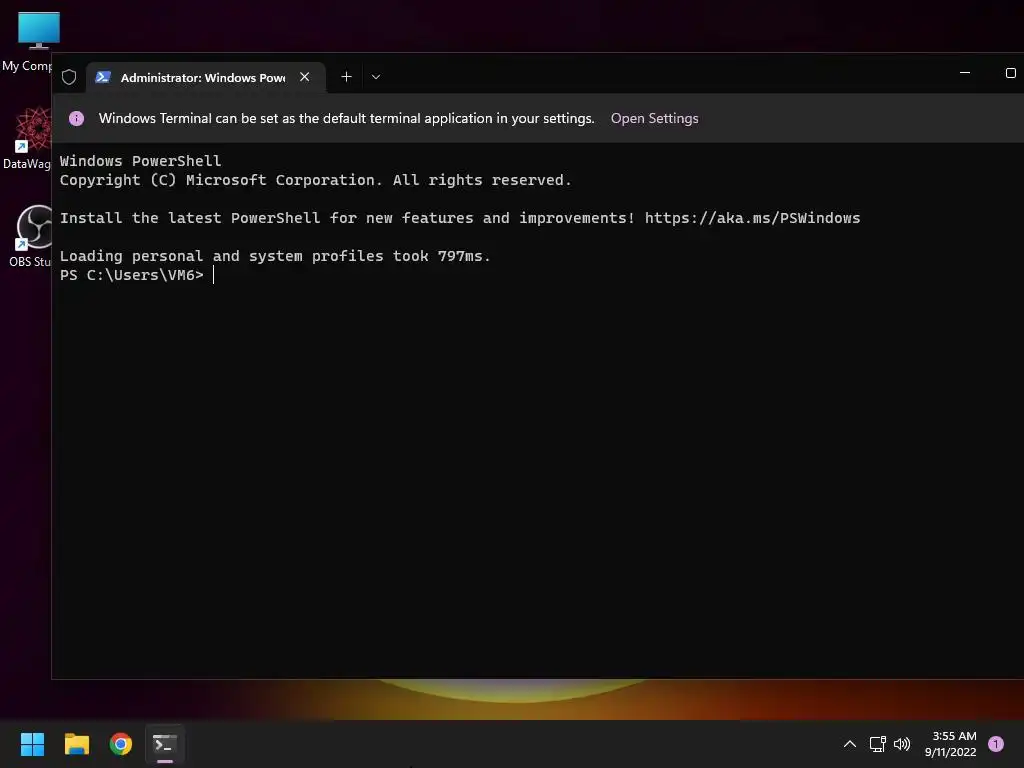
Task: Open the volume speaker tray icon
Action: [902, 744]
